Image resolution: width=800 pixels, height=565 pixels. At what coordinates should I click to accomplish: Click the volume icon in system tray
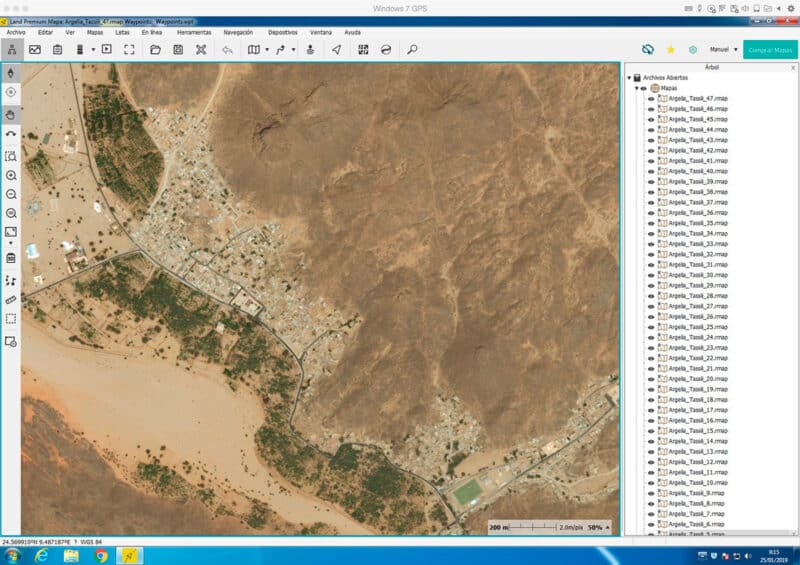click(748, 556)
